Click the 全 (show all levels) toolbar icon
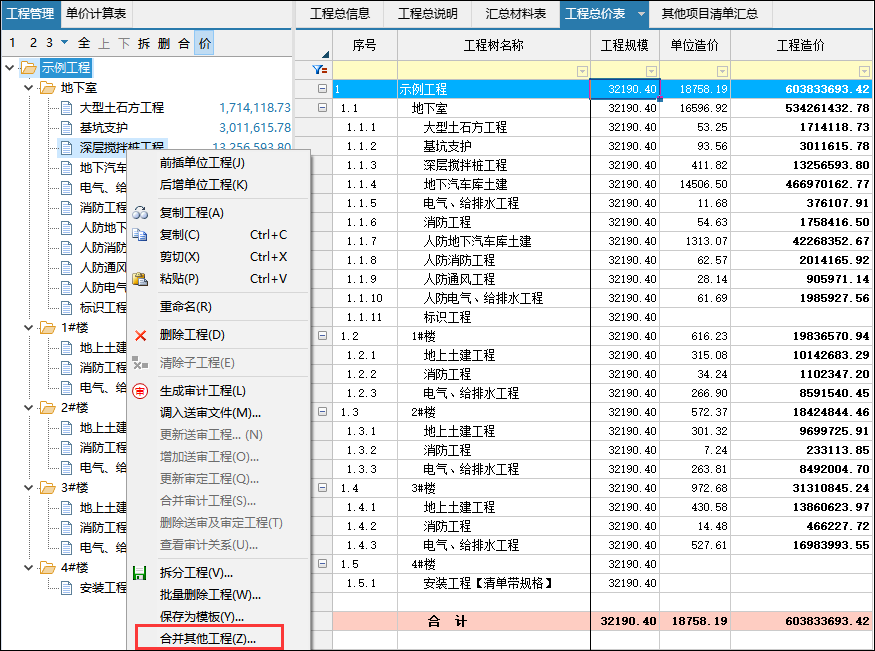 point(84,43)
